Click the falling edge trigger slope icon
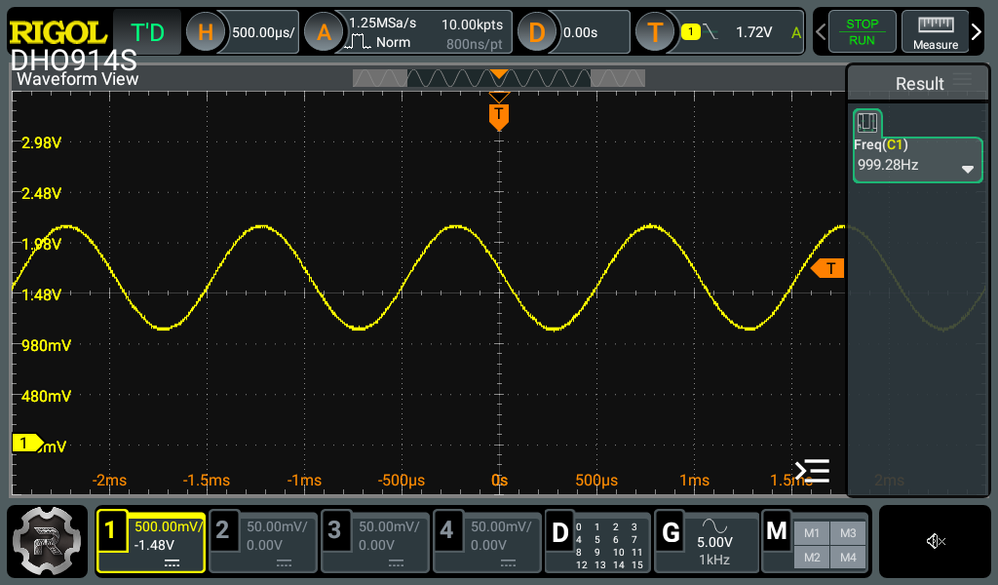Image resolution: width=998 pixels, height=585 pixels. (x=710, y=32)
